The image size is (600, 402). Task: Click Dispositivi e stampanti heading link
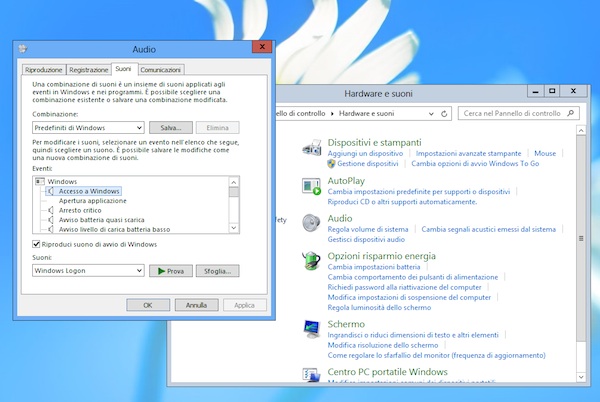point(374,142)
